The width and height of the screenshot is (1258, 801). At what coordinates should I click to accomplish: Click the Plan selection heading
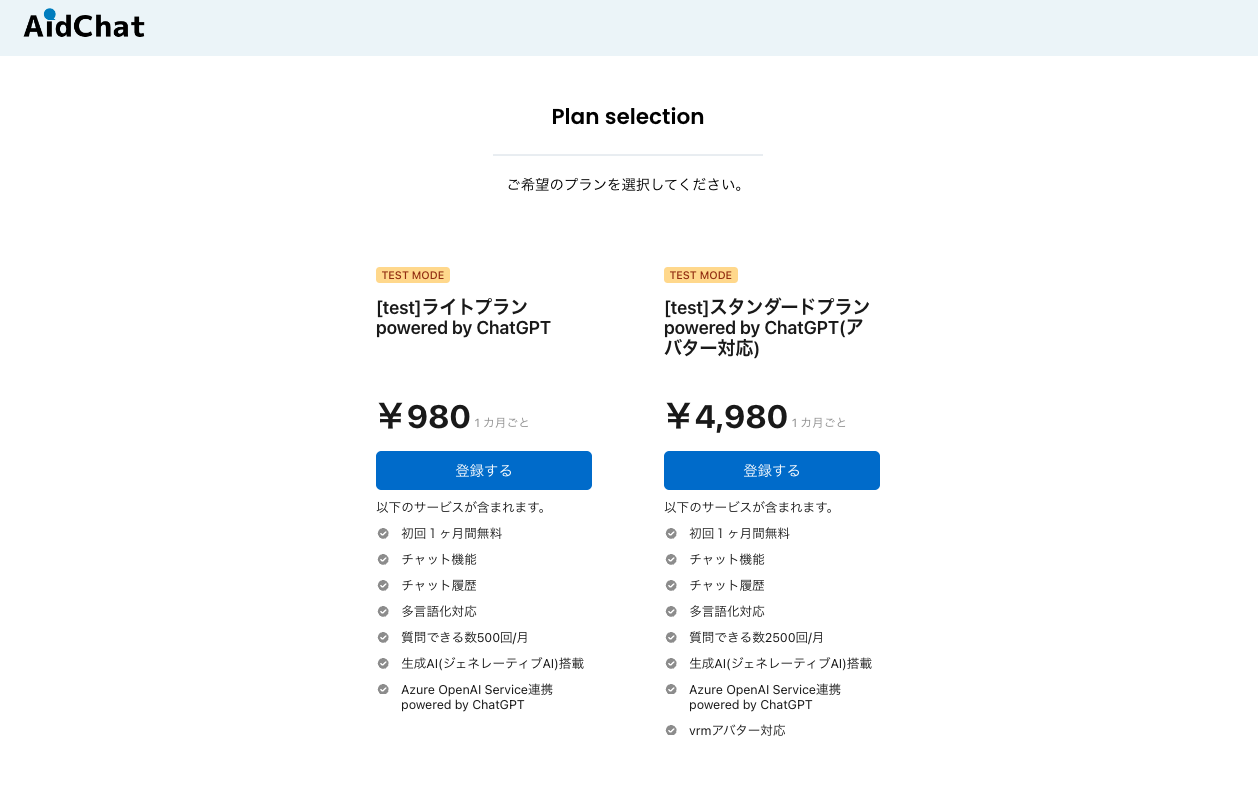click(x=628, y=117)
